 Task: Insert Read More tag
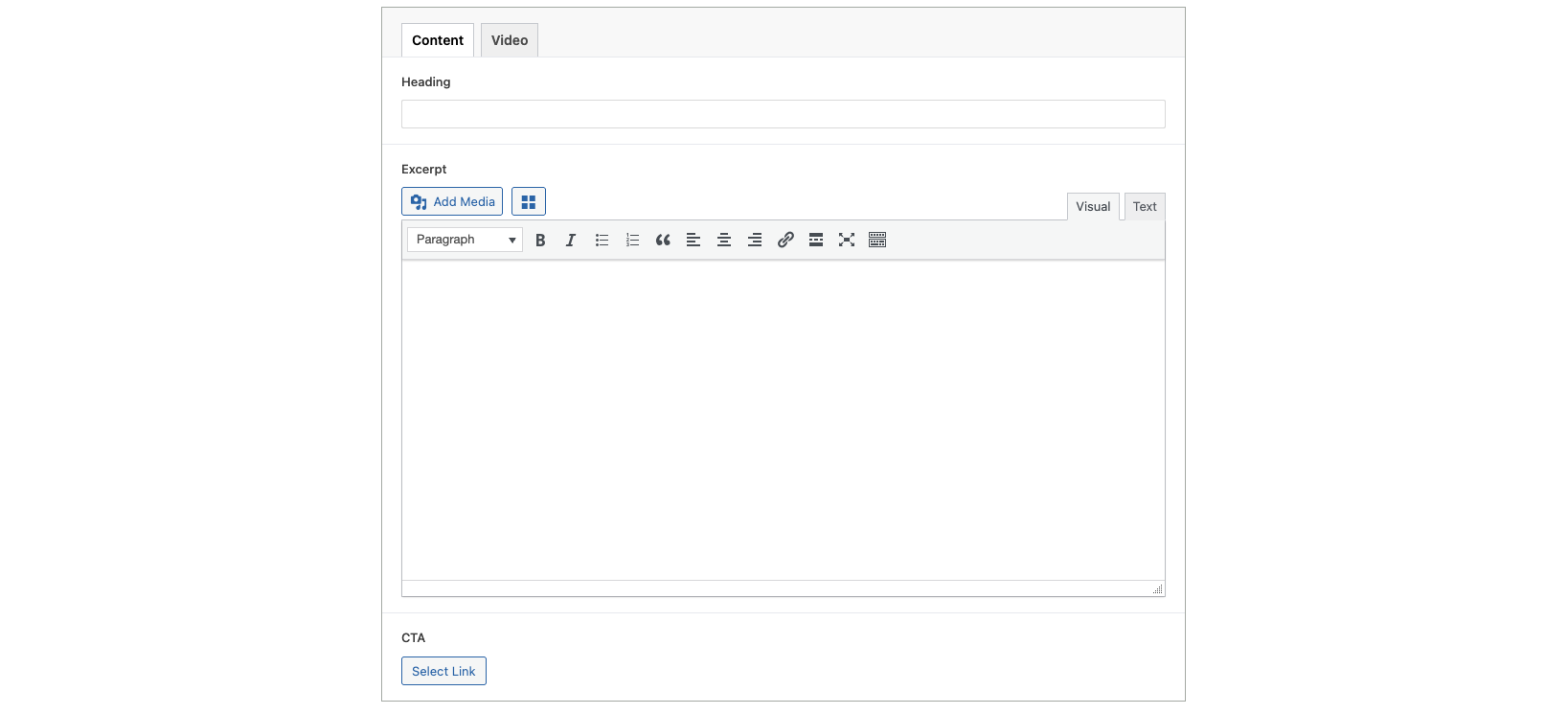click(x=816, y=241)
